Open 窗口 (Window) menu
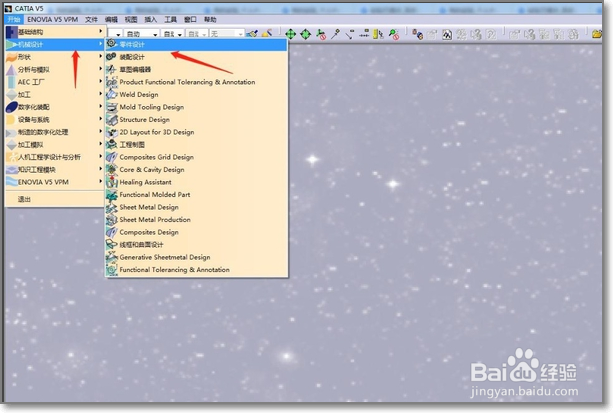 190,19
